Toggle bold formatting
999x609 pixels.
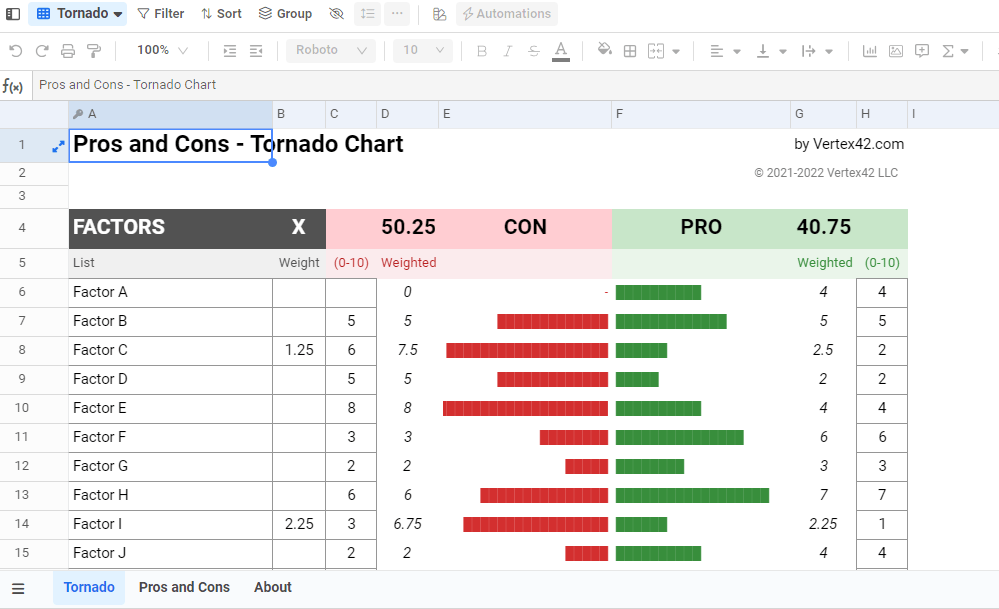482,51
